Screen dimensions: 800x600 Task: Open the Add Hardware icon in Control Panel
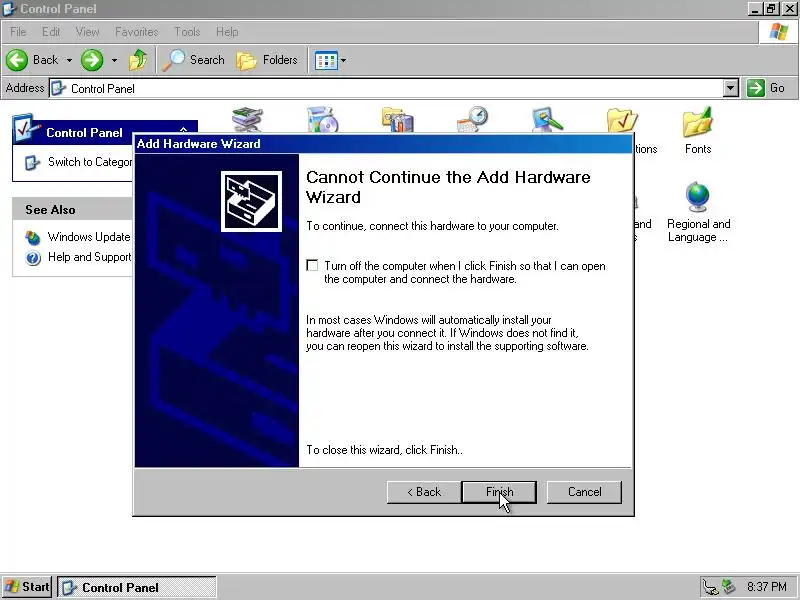click(247, 120)
